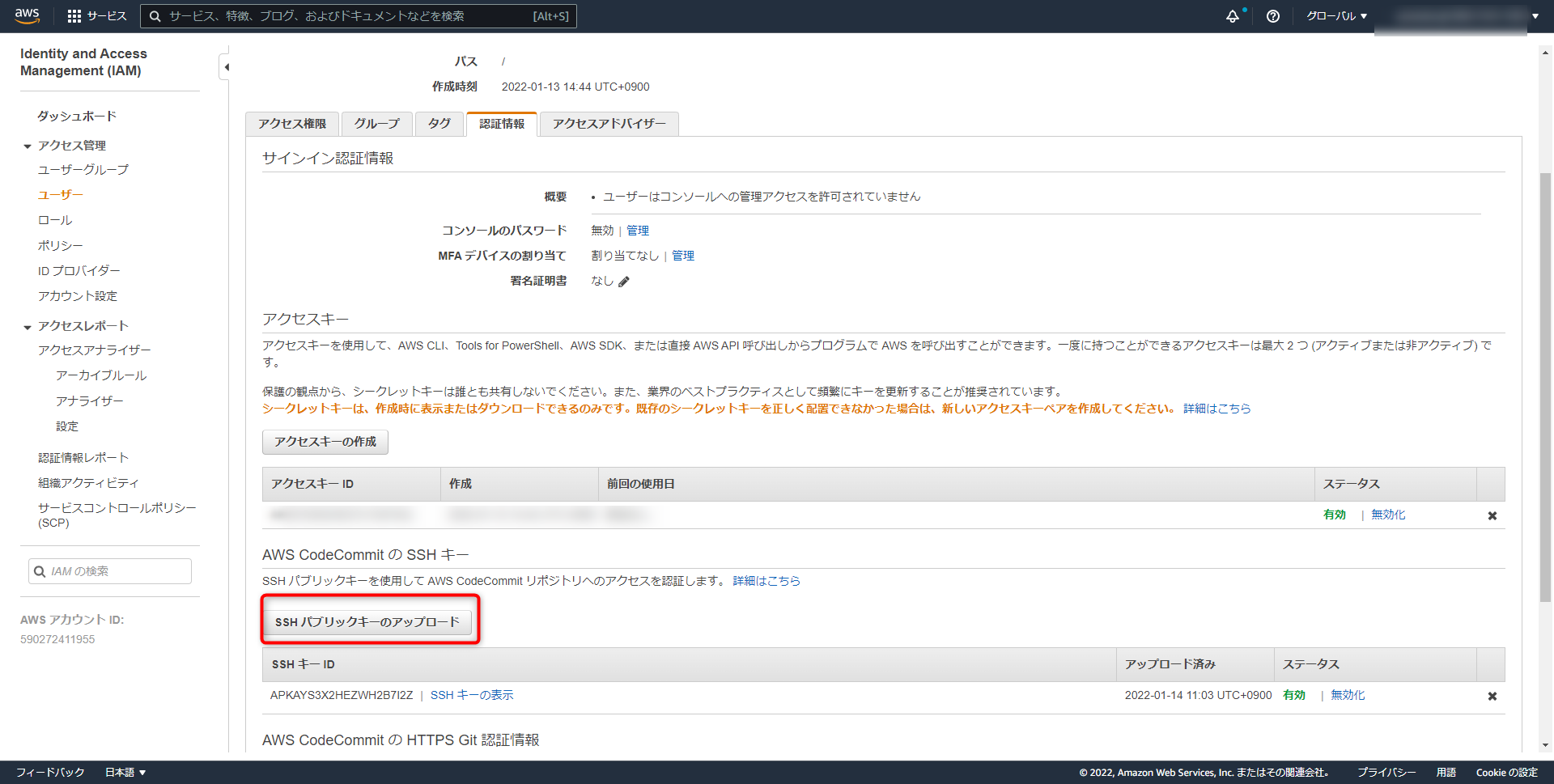This screenshot has height=784, width=1554.
Task: Open the help question mark menu
Action: click(1272, 16)
